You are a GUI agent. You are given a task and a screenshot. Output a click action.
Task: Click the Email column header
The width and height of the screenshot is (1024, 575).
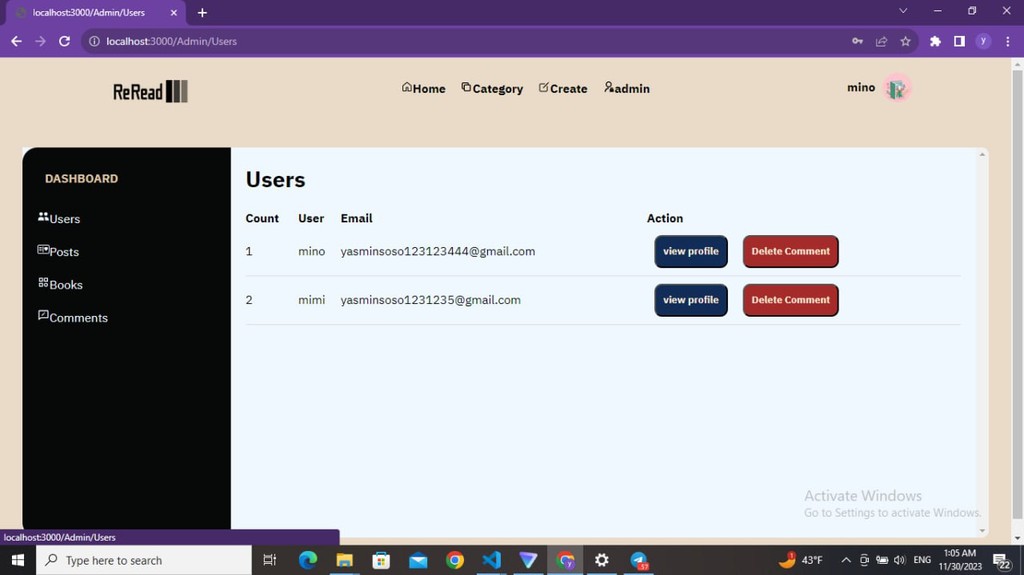click(357, 218)
